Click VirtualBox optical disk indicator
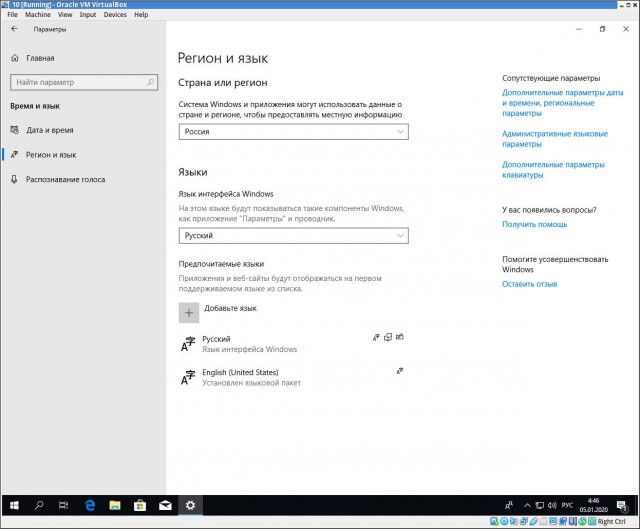 504,521
